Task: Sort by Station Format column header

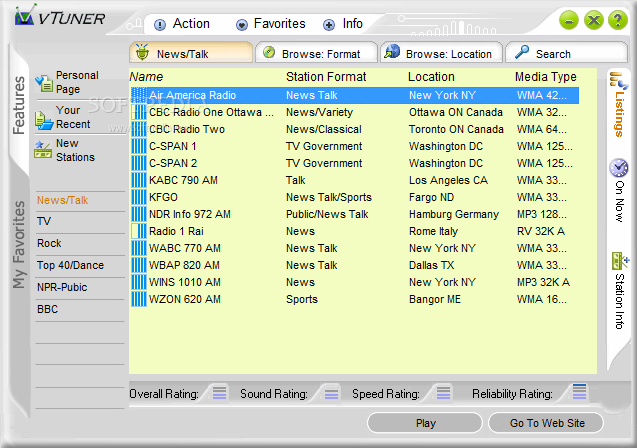Action: point(326,77)
